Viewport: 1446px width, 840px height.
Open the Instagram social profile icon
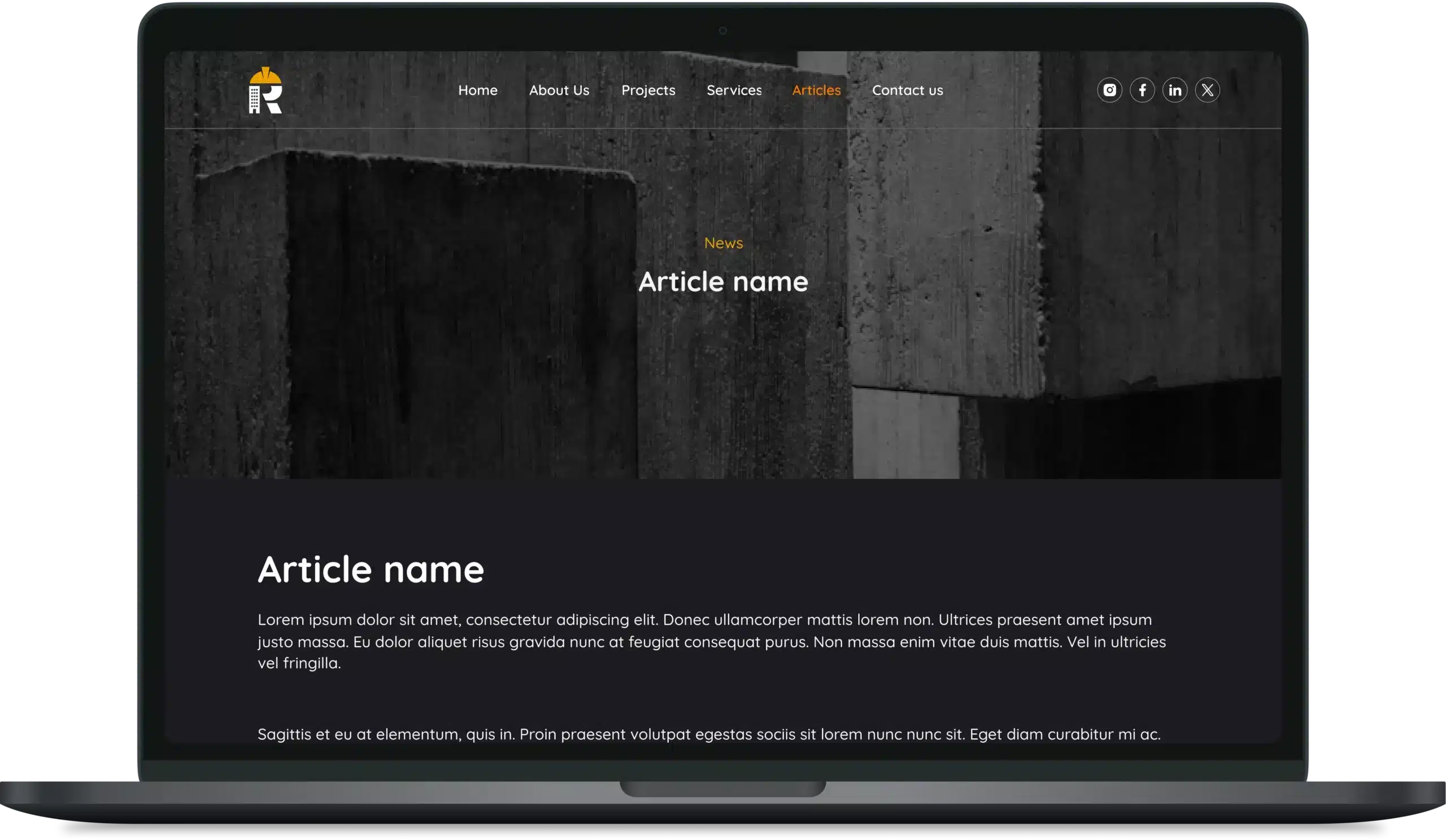click(1109, 90)
